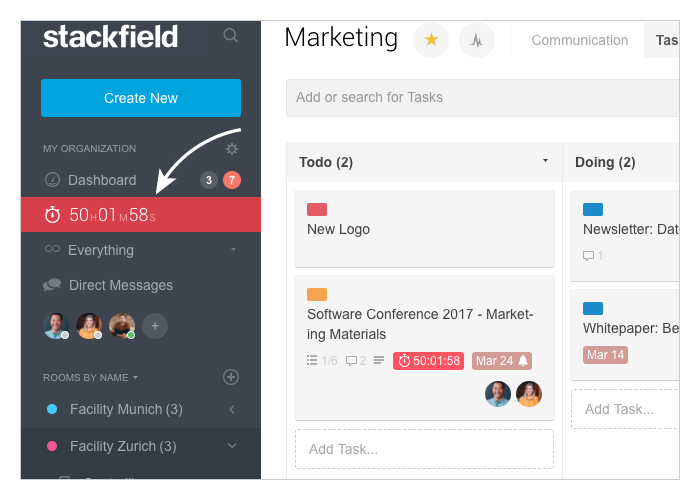Open the running time tracker bar

141,215
